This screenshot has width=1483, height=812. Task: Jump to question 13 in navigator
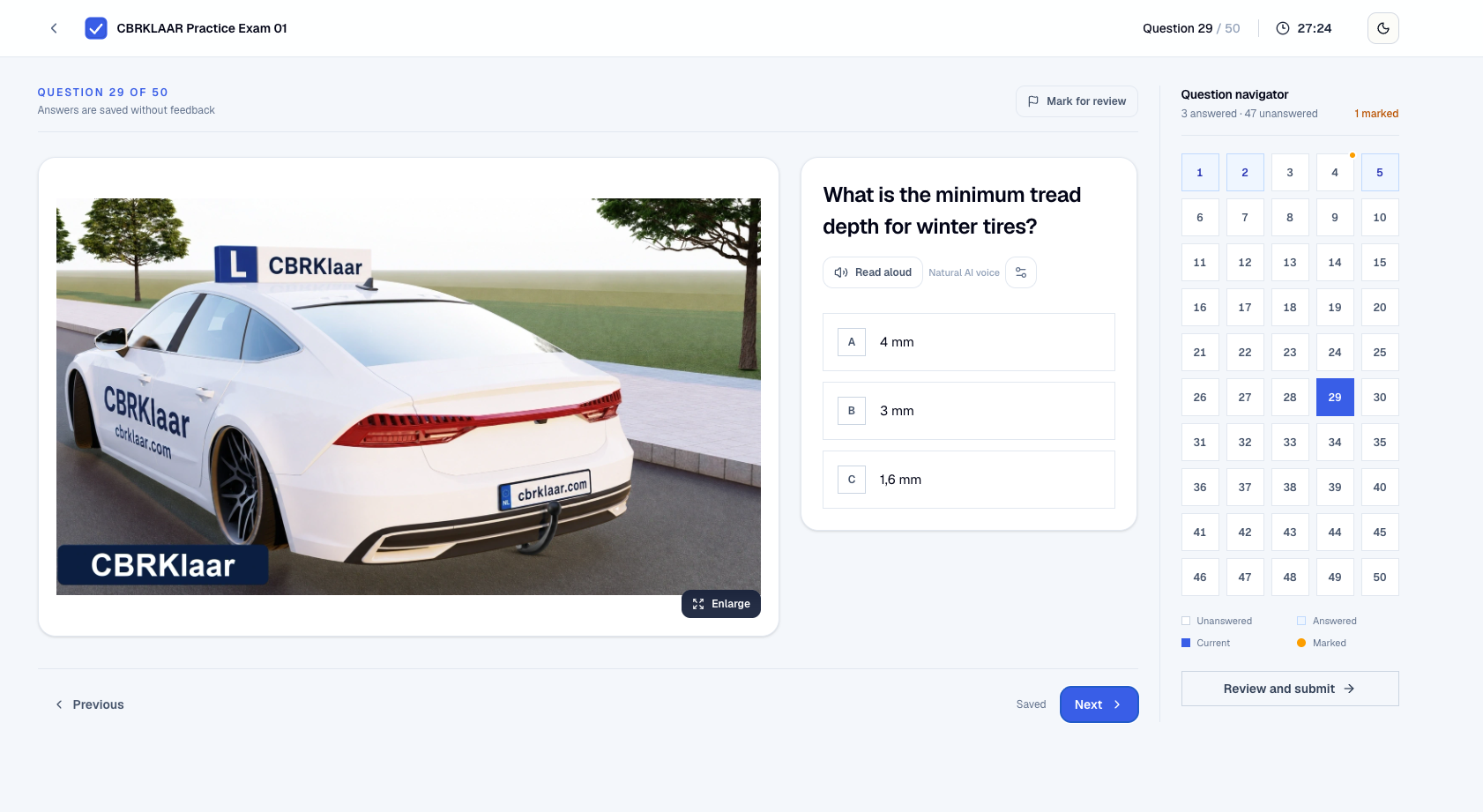click(1290, 263)
